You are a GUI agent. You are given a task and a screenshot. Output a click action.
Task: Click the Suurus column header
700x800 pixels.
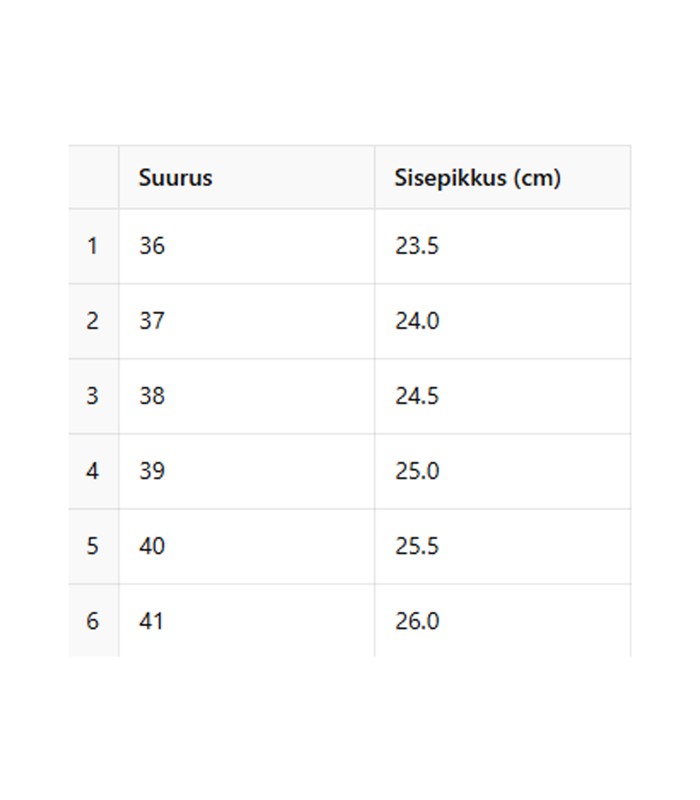click(x=246, y=177)
